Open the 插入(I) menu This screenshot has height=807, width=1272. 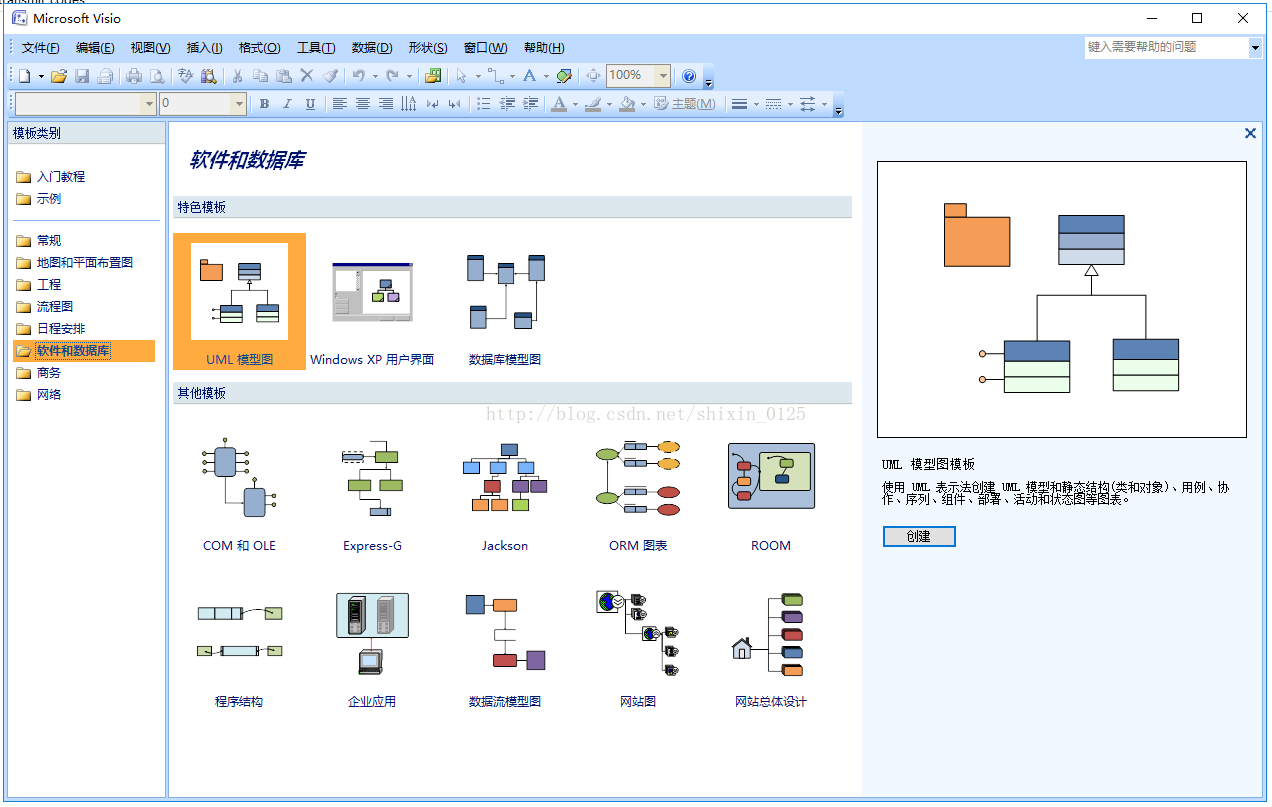204,48
